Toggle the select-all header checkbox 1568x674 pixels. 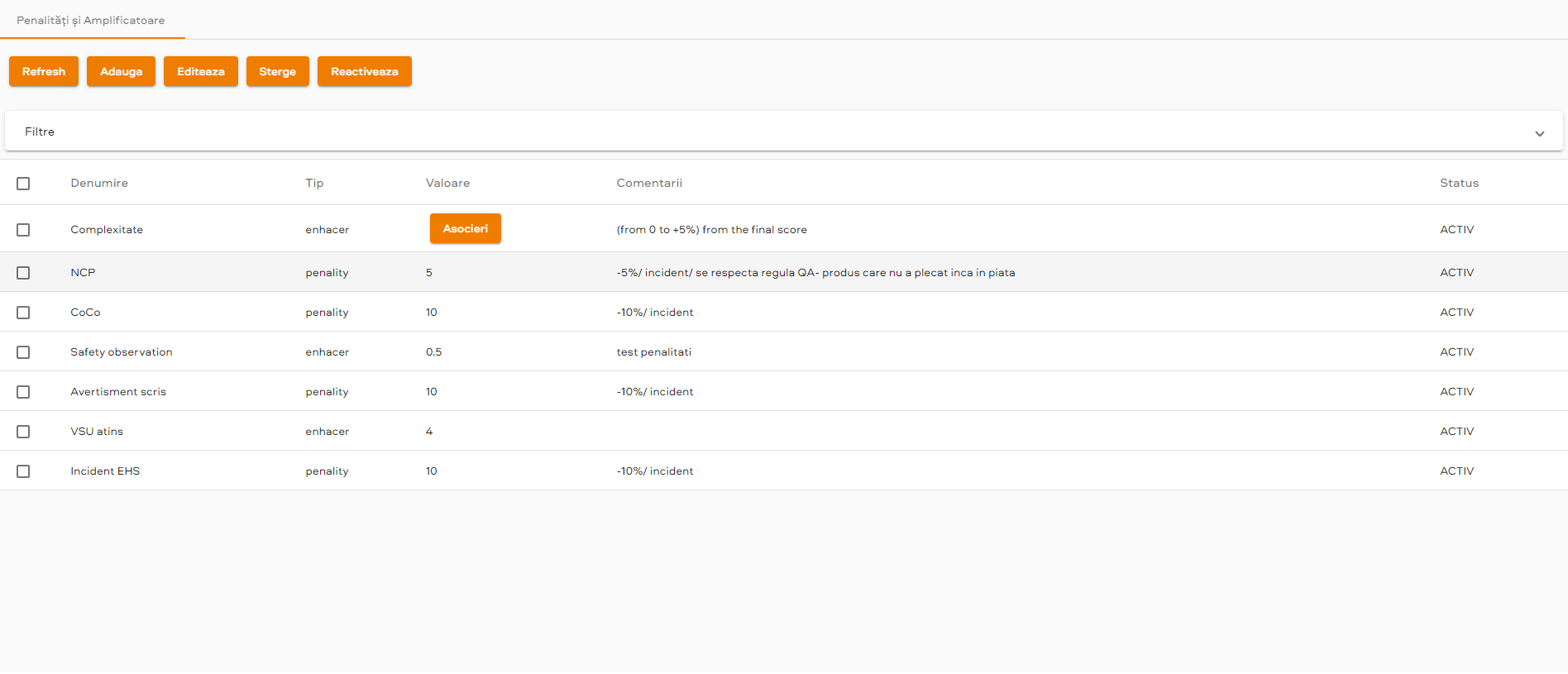point(23,184)
